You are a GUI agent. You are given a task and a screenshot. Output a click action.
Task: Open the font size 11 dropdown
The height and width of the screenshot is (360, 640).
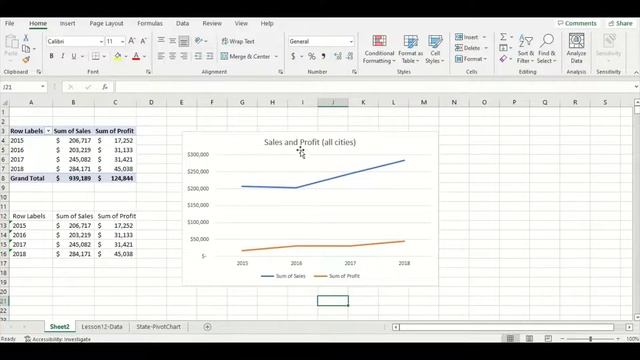click(x=122, y=41)
